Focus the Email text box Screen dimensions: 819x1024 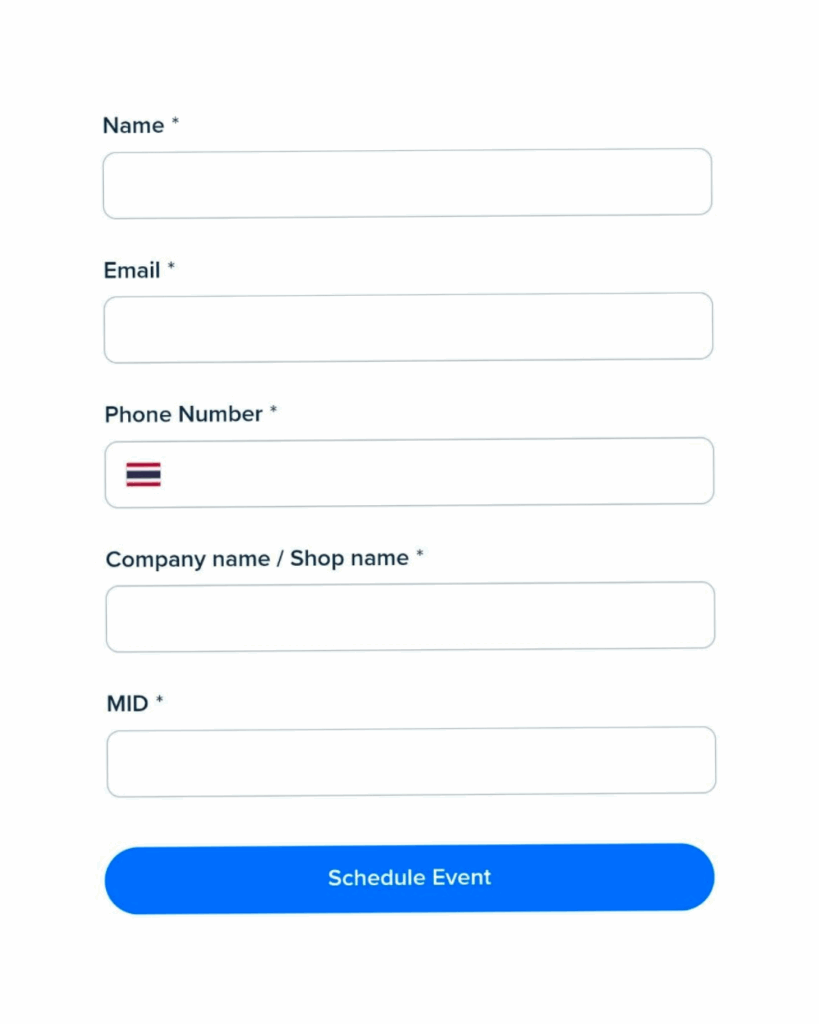(x=408, y=328)
